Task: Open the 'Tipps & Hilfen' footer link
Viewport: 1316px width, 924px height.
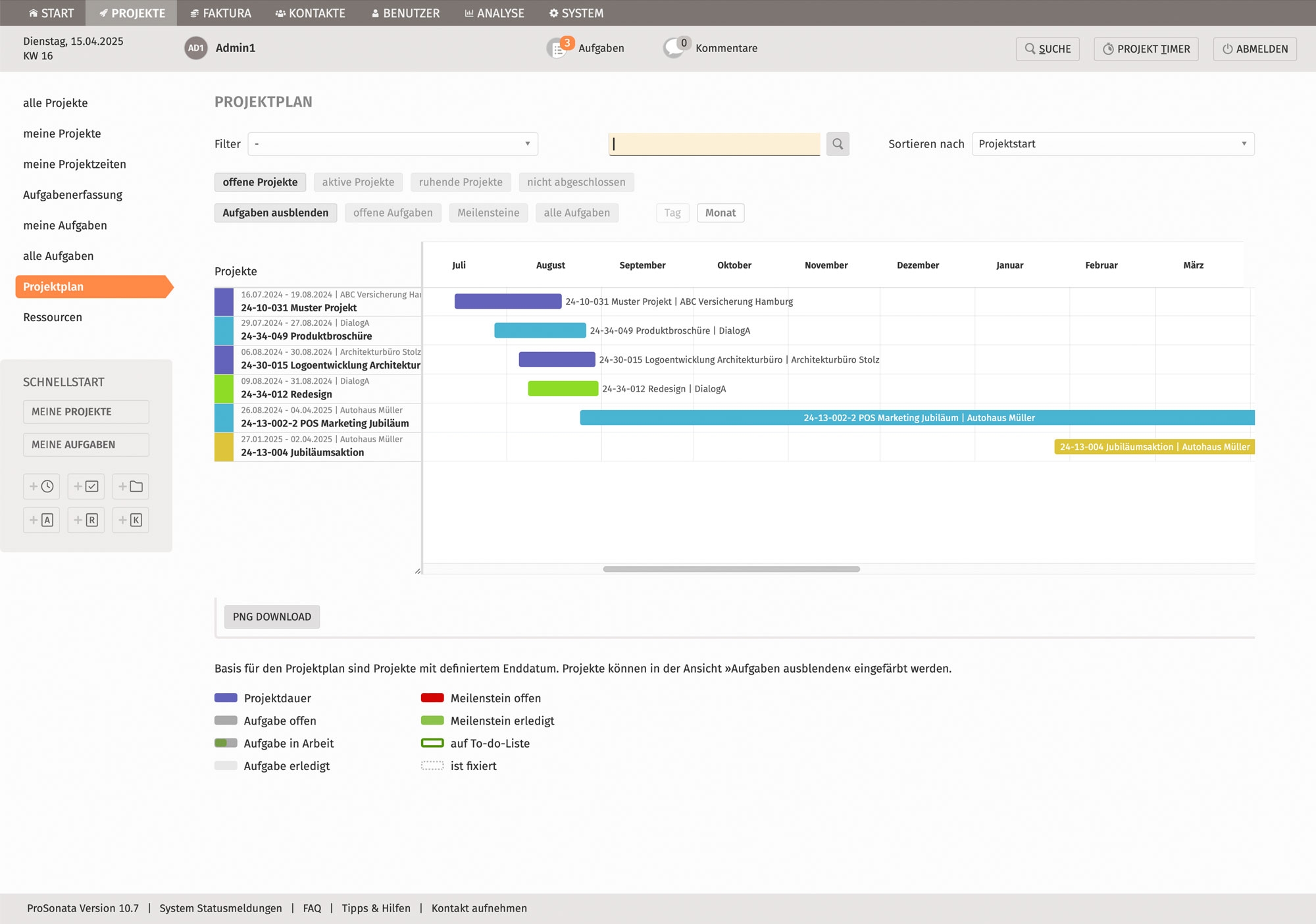Action: [x=376, y=908]
